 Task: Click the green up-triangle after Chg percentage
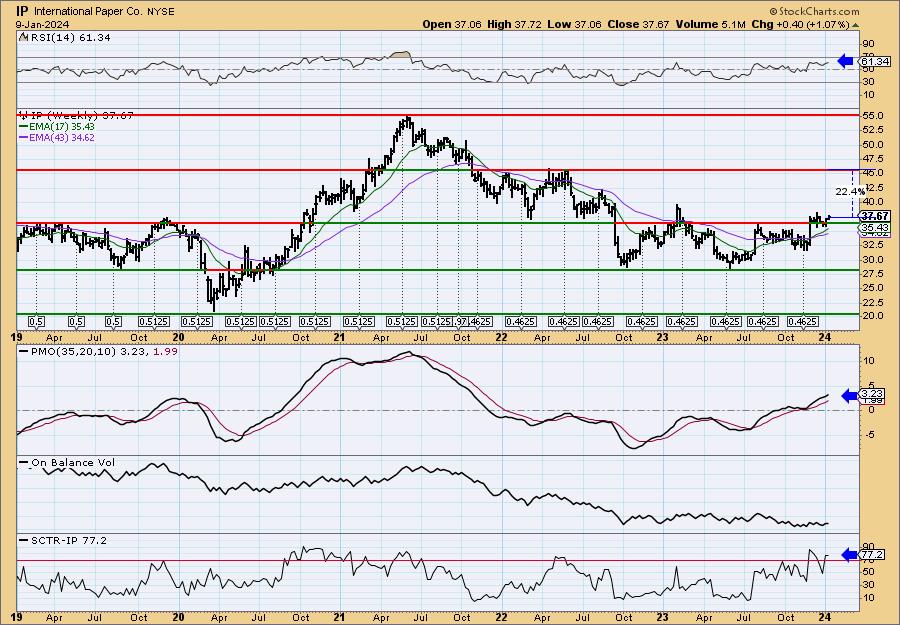(x=855, y=25)
